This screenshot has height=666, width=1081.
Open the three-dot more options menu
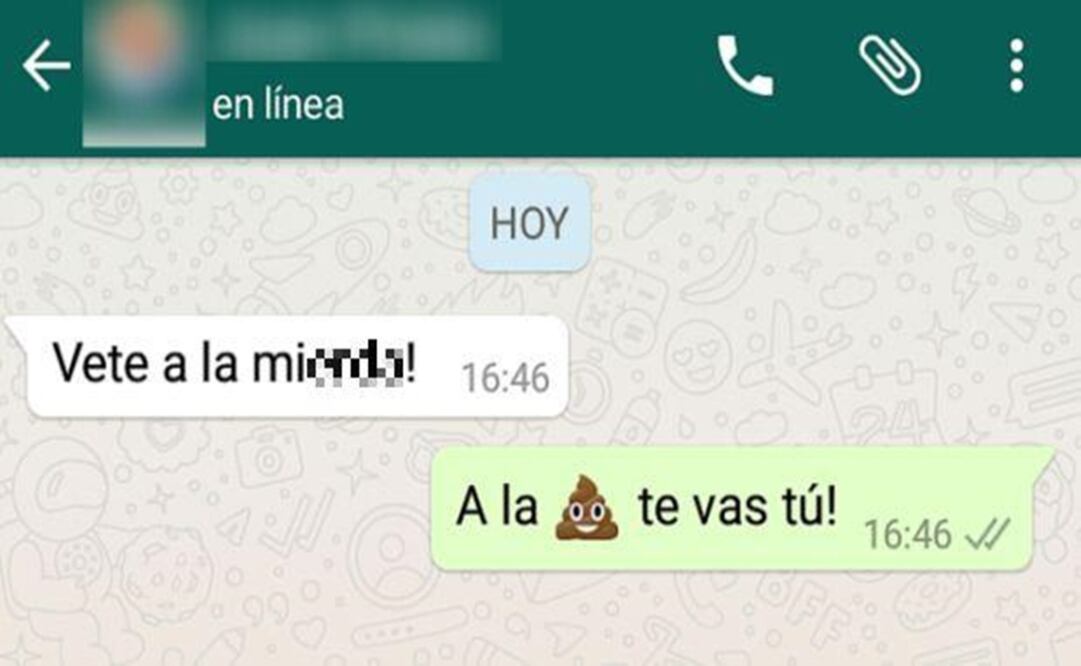click(x=1016, y=65)
